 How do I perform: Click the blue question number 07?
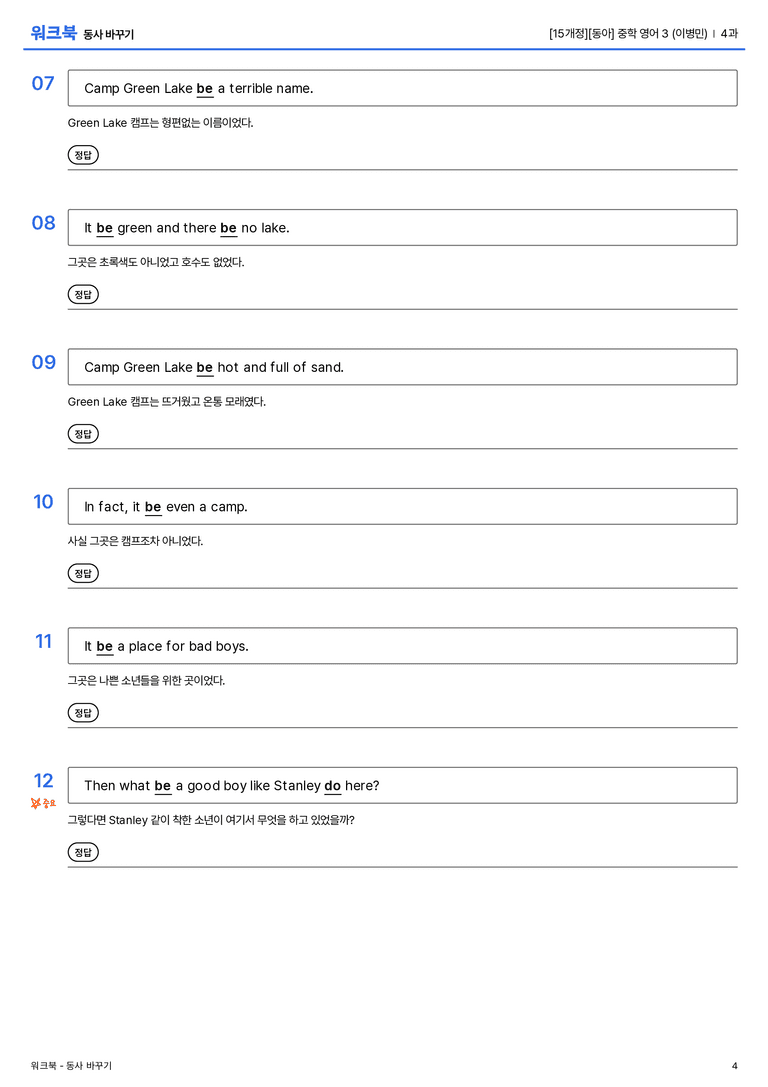tap(43, 84)
